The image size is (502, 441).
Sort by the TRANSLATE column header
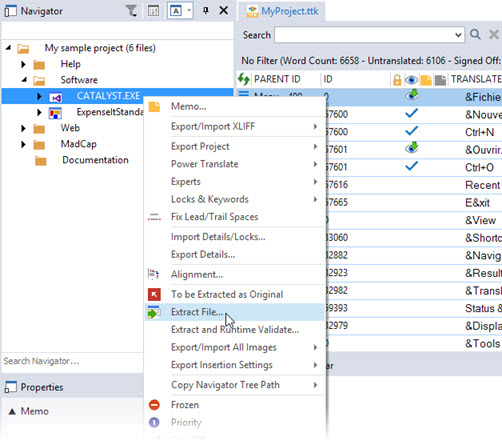(476, 79)
